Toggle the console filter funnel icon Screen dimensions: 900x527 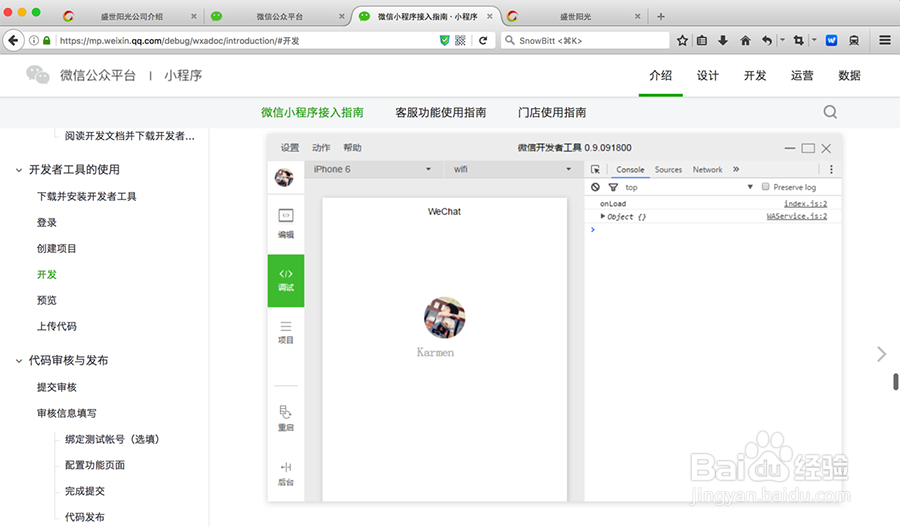613,187
